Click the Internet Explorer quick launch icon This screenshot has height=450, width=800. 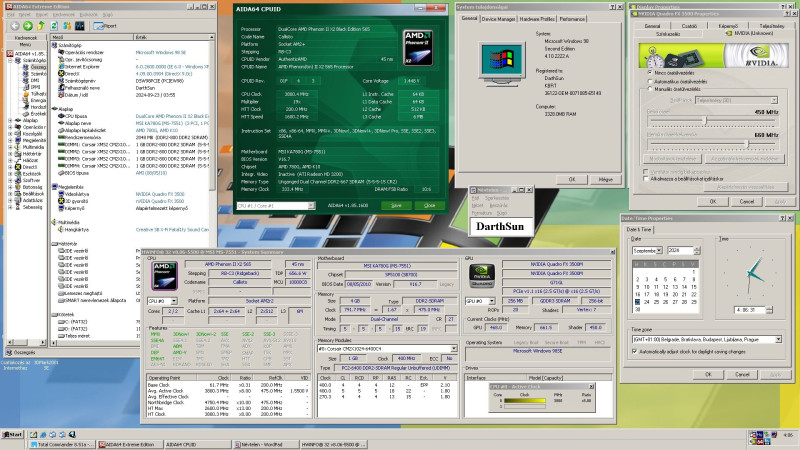click(43, 435)
